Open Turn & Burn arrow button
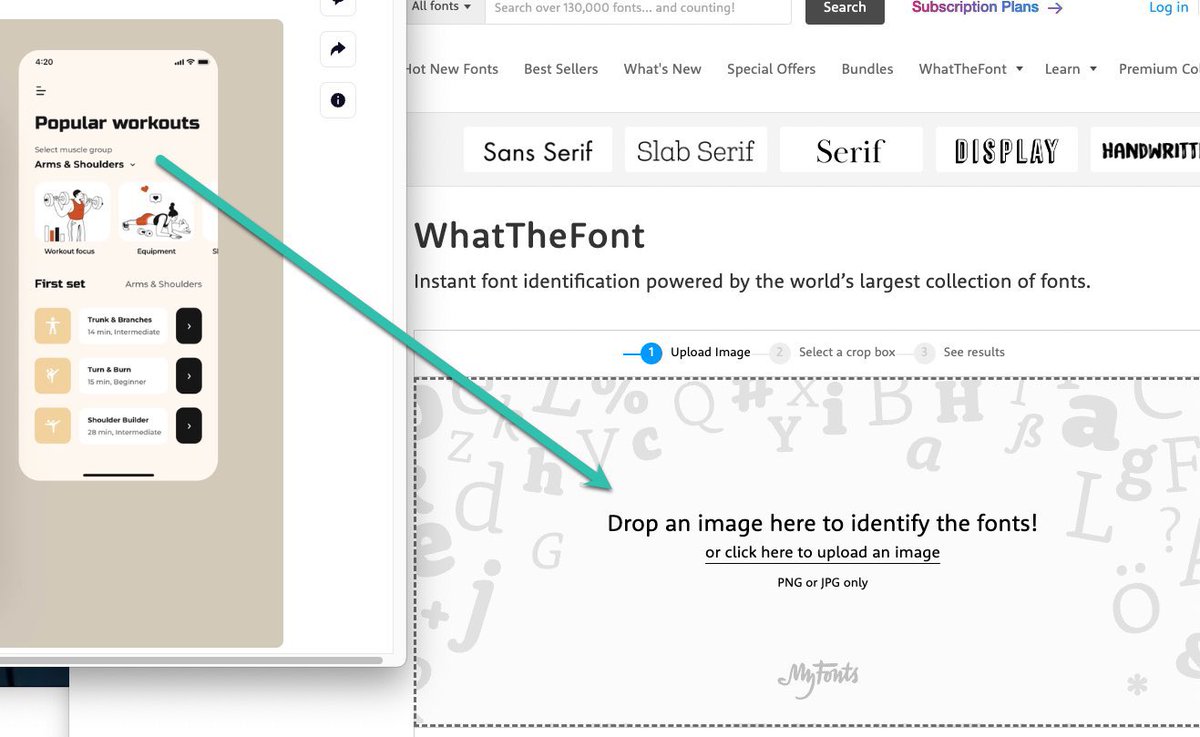1200x737 pixels. pos(189,375)
